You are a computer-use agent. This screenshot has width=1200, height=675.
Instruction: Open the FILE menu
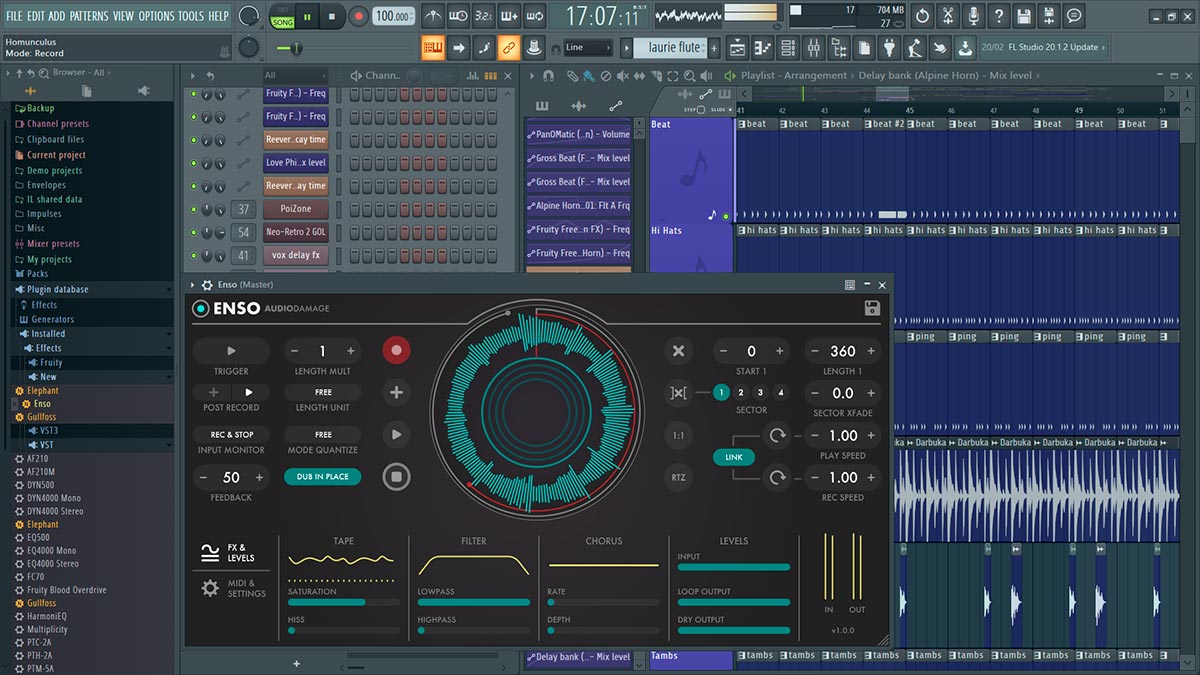coord(14,16)
